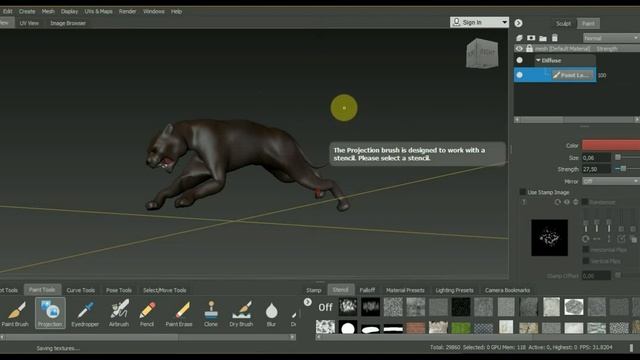Click the Strength slider handle
Image resolution: width=640 pixels, height=360 pixels.
click(x=623, y=169)
